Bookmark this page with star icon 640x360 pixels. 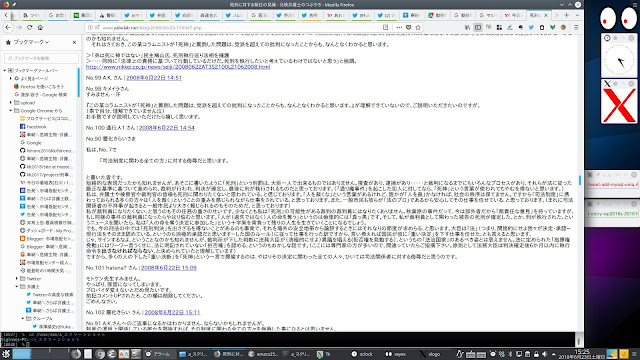click(x=418, y=27)
